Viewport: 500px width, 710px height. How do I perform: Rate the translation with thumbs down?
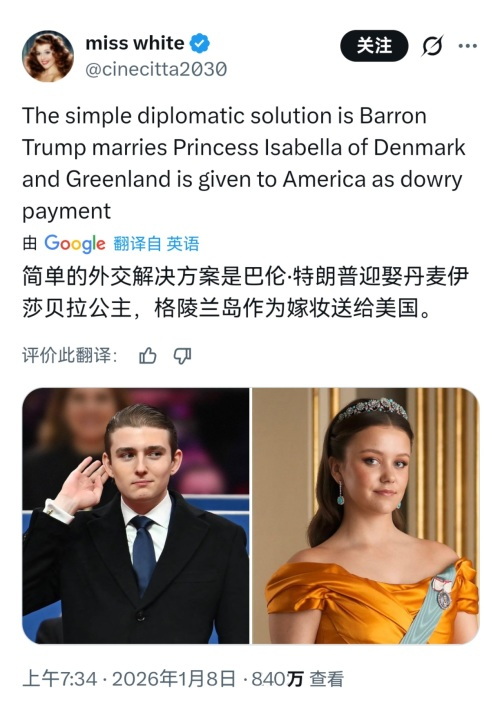click(182, 356)
